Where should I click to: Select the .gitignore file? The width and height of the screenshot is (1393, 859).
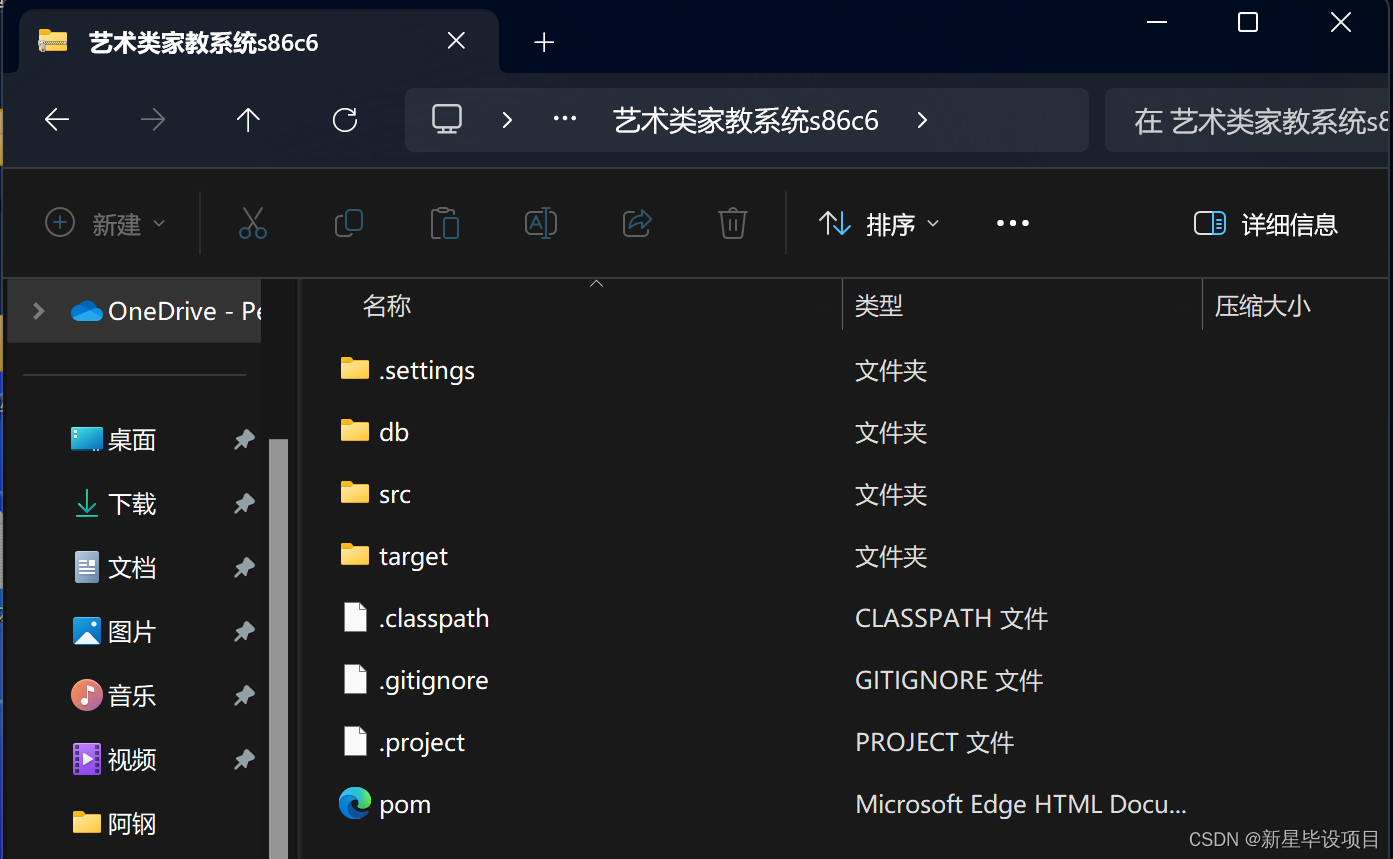point(415,680)
